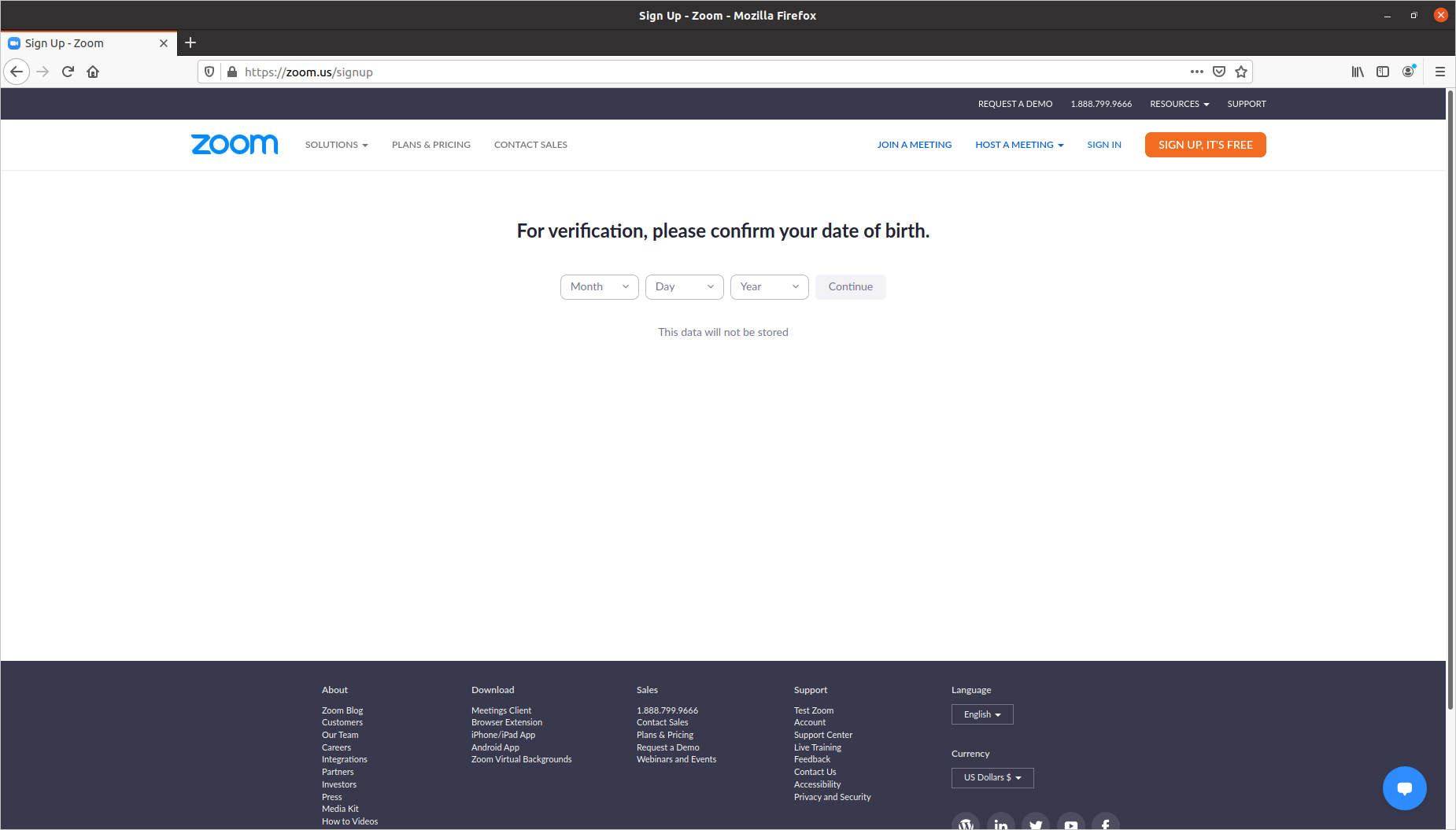1456x830 pixels.
Task: Click Join a Meeting
Action: (915, 145)
